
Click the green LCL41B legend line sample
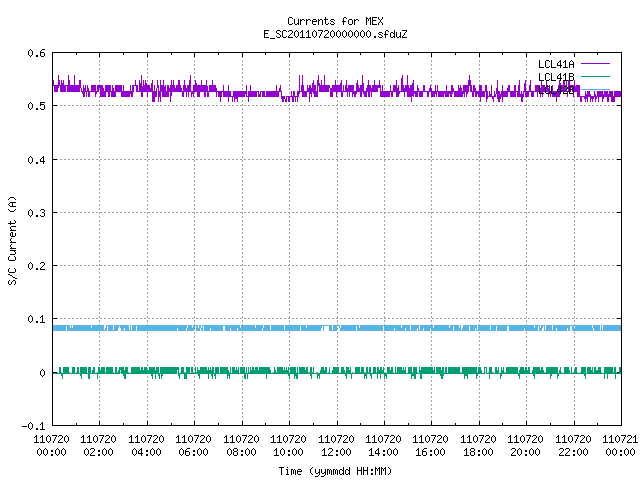(x=595, y=76)
